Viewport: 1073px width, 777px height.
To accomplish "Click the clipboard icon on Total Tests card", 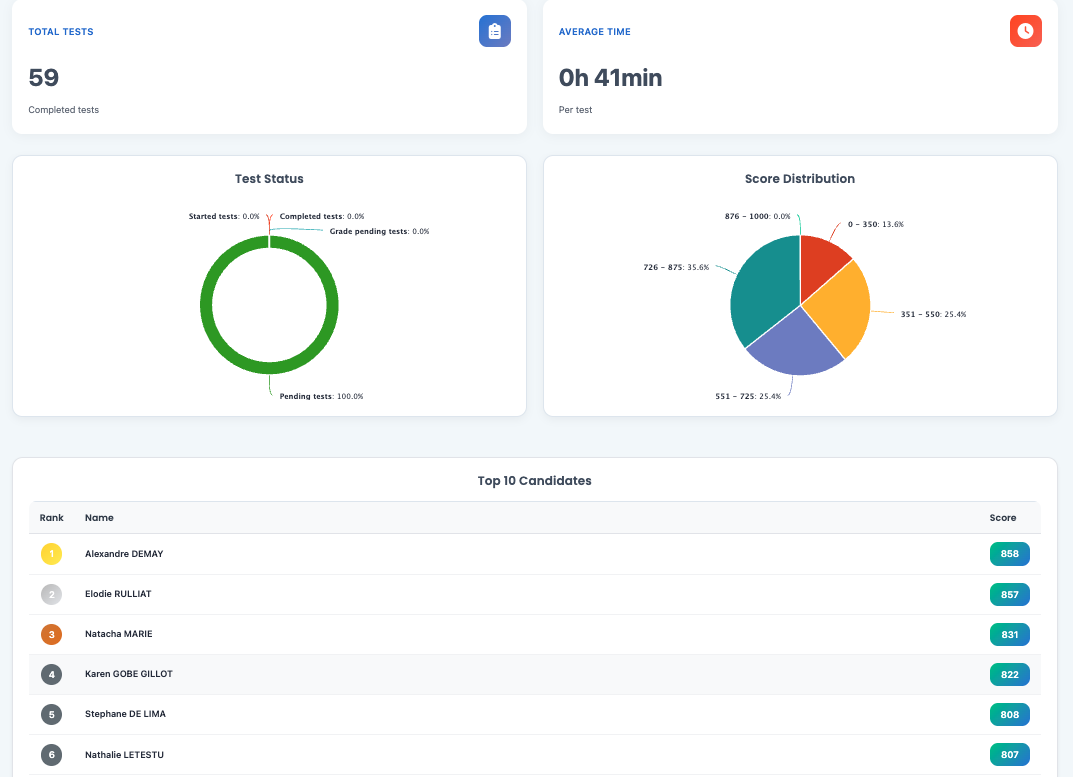I will [x=494, y=31].
